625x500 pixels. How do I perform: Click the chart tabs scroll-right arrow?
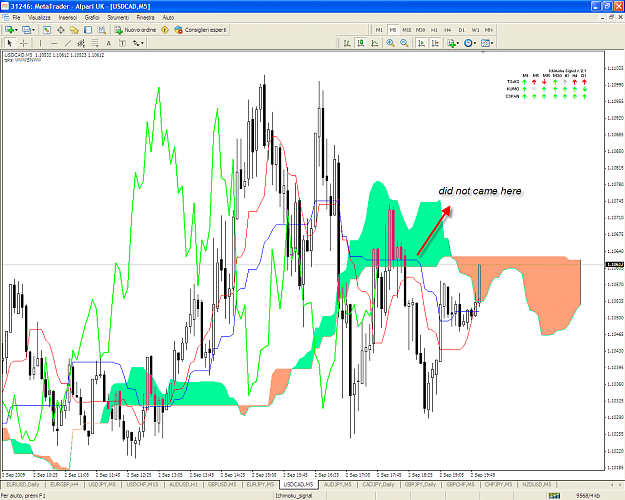click(x=619, y=484)
